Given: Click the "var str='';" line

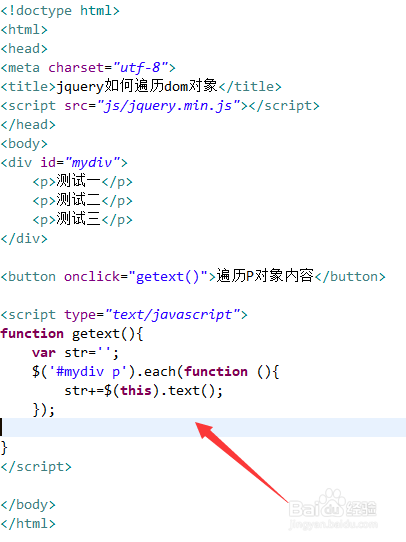Looking at the screenshot, I should [76, 353].
